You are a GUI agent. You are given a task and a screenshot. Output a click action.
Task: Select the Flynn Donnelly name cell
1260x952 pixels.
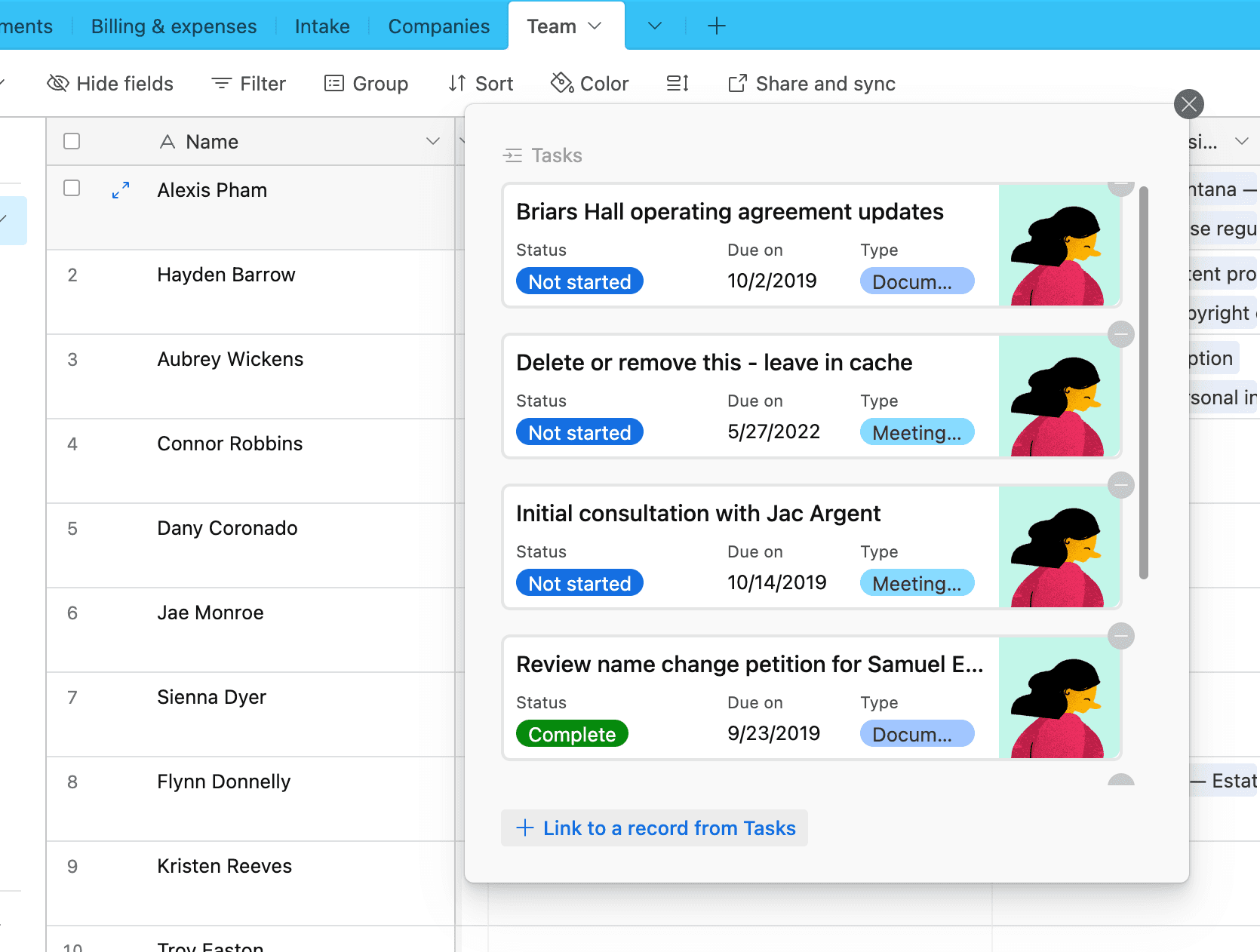[250, 799]
